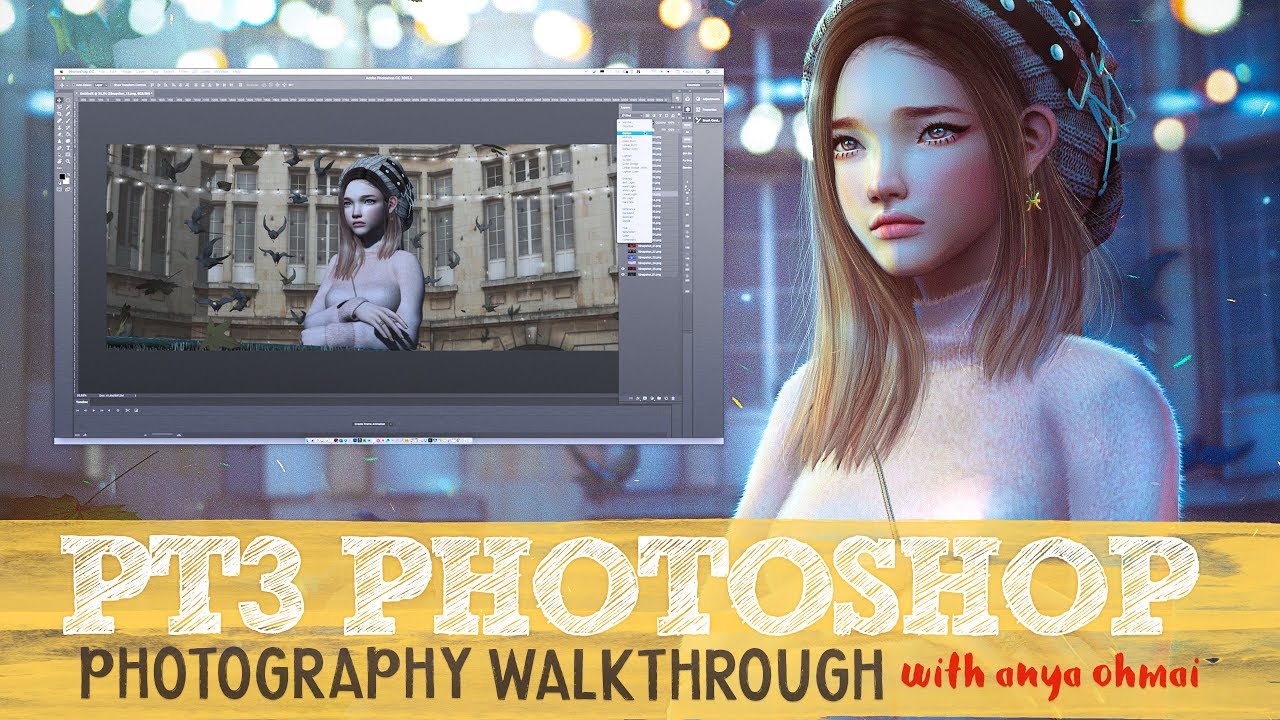This screenshot has width=1280, height=720.
Task: Select the Pen tool
Action: coord(59,148)
